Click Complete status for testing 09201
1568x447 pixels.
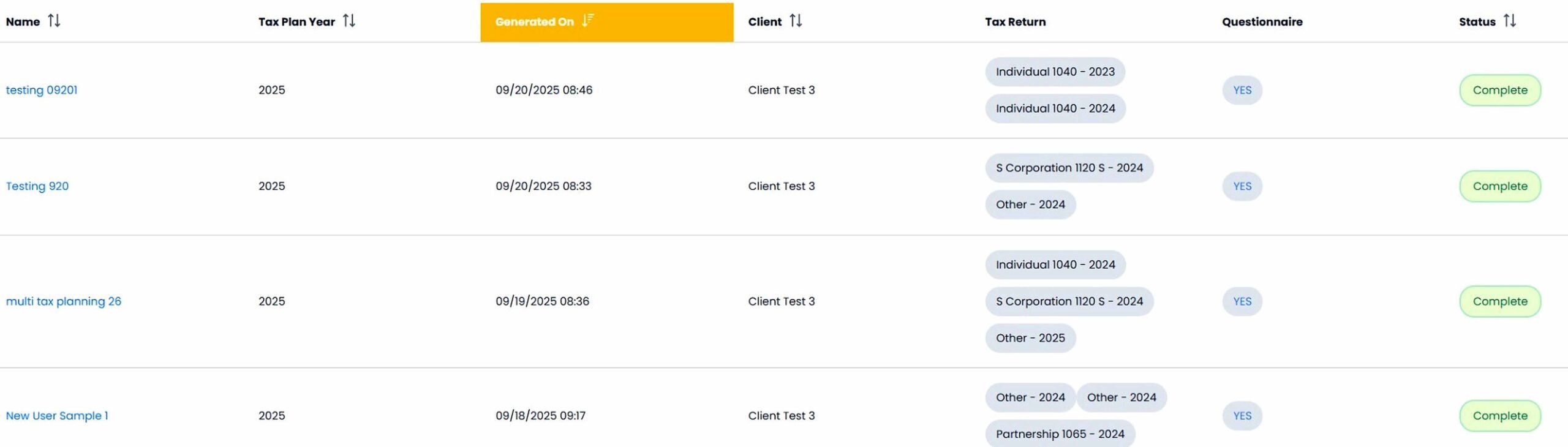pyautogui.click(x=1499, y=90)
